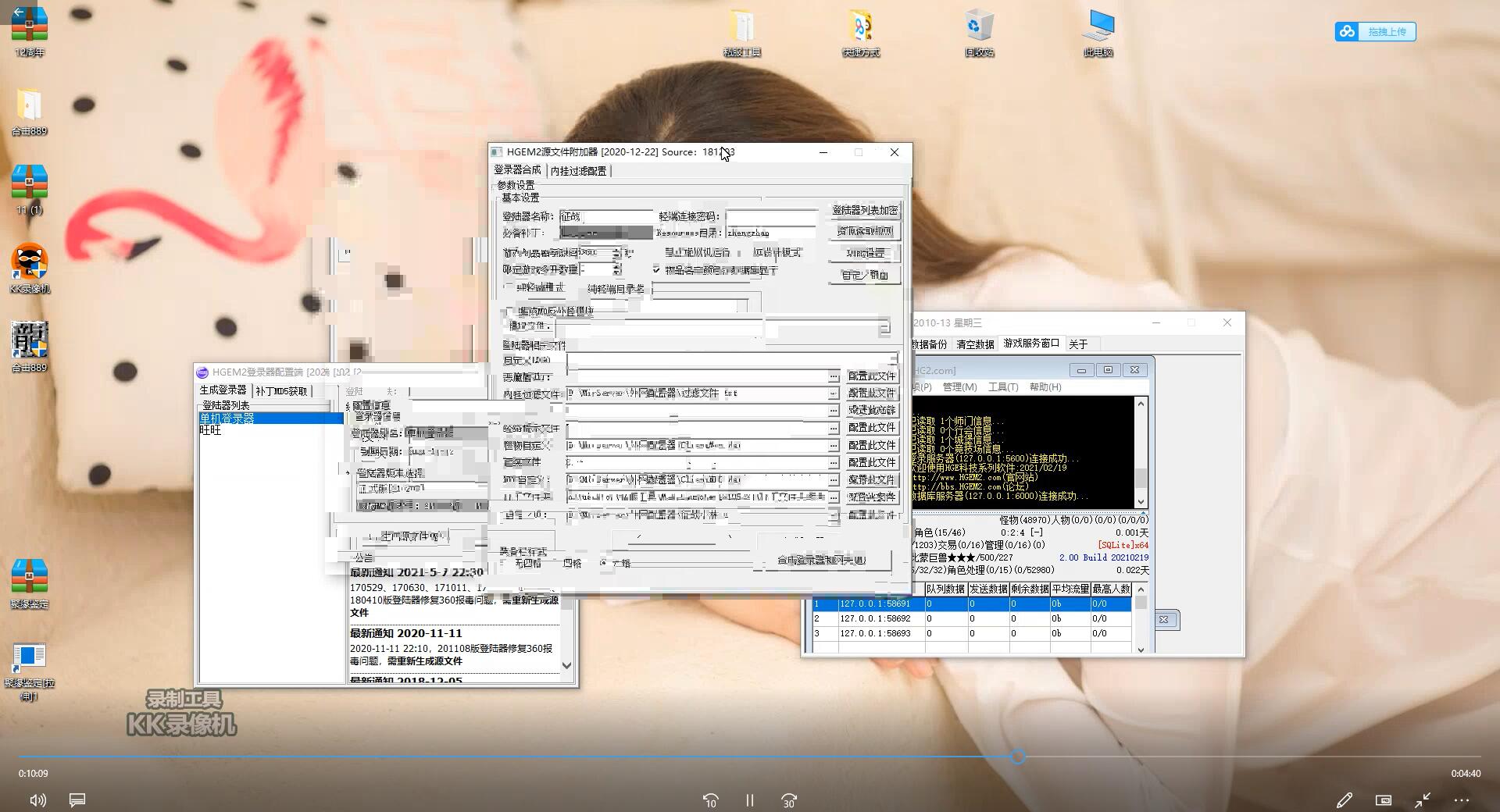The width and height of the screenshot is (1500, 812).
Task: Pause the video playback
Action: pos(749,800)
